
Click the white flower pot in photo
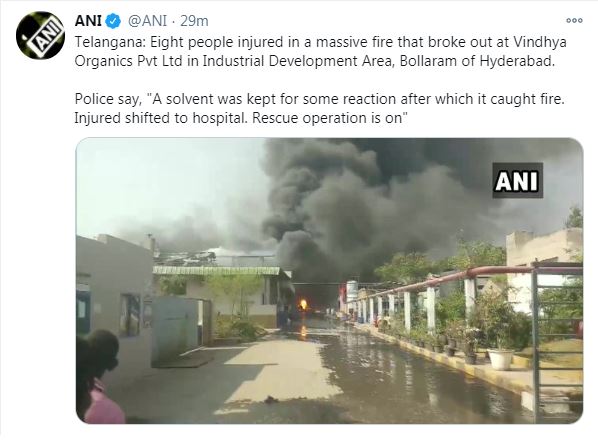pyautogui.click(x=500, y=359)
